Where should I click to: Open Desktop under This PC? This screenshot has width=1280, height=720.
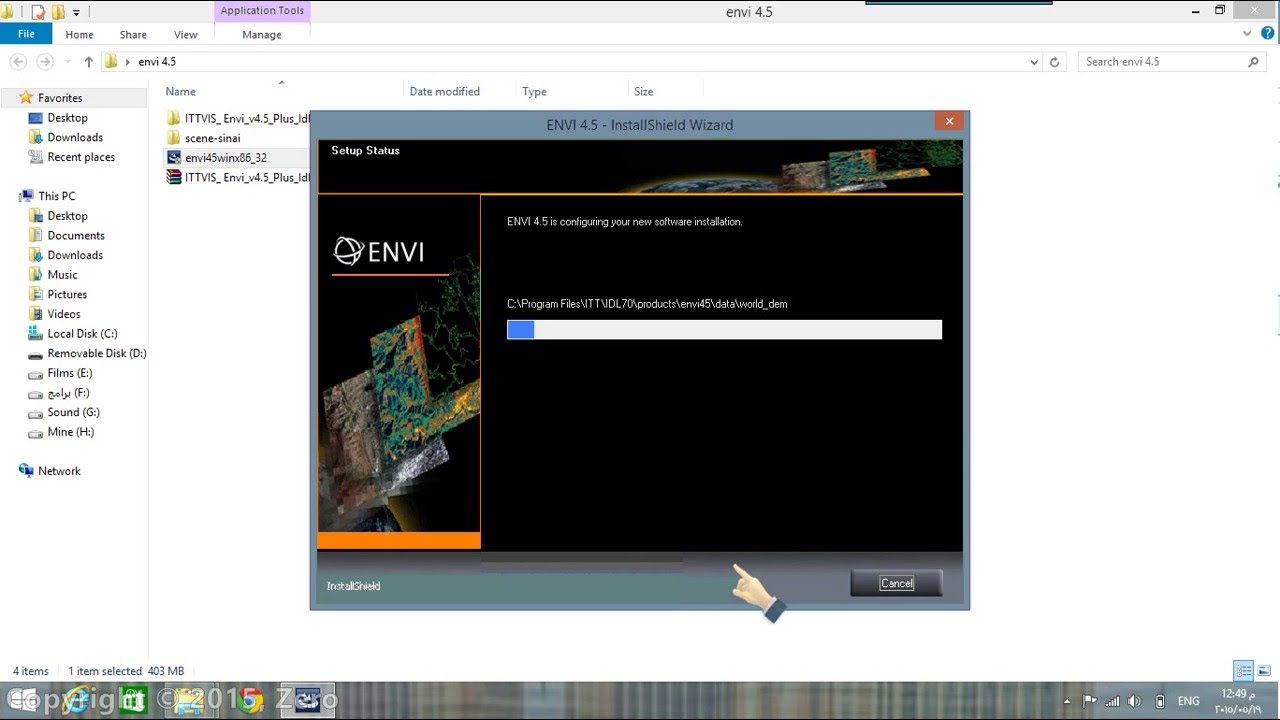pos(67,216)
